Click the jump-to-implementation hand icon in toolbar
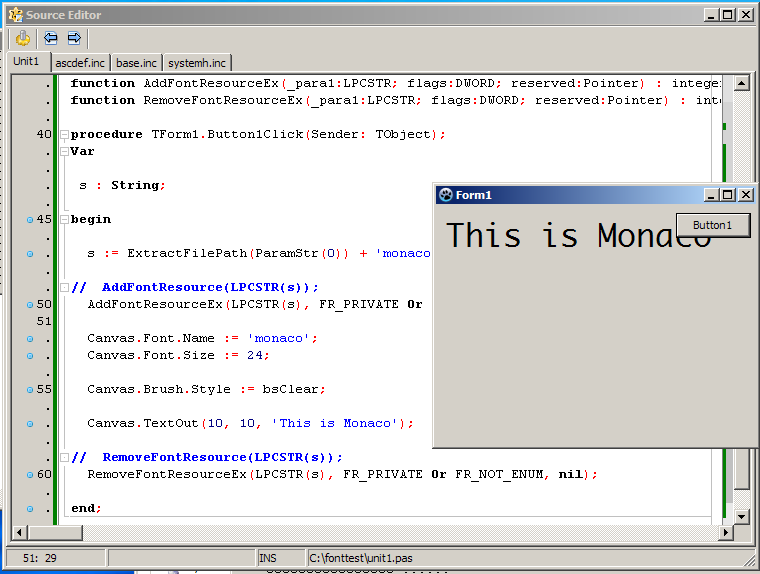 click(x=22, y=39)
